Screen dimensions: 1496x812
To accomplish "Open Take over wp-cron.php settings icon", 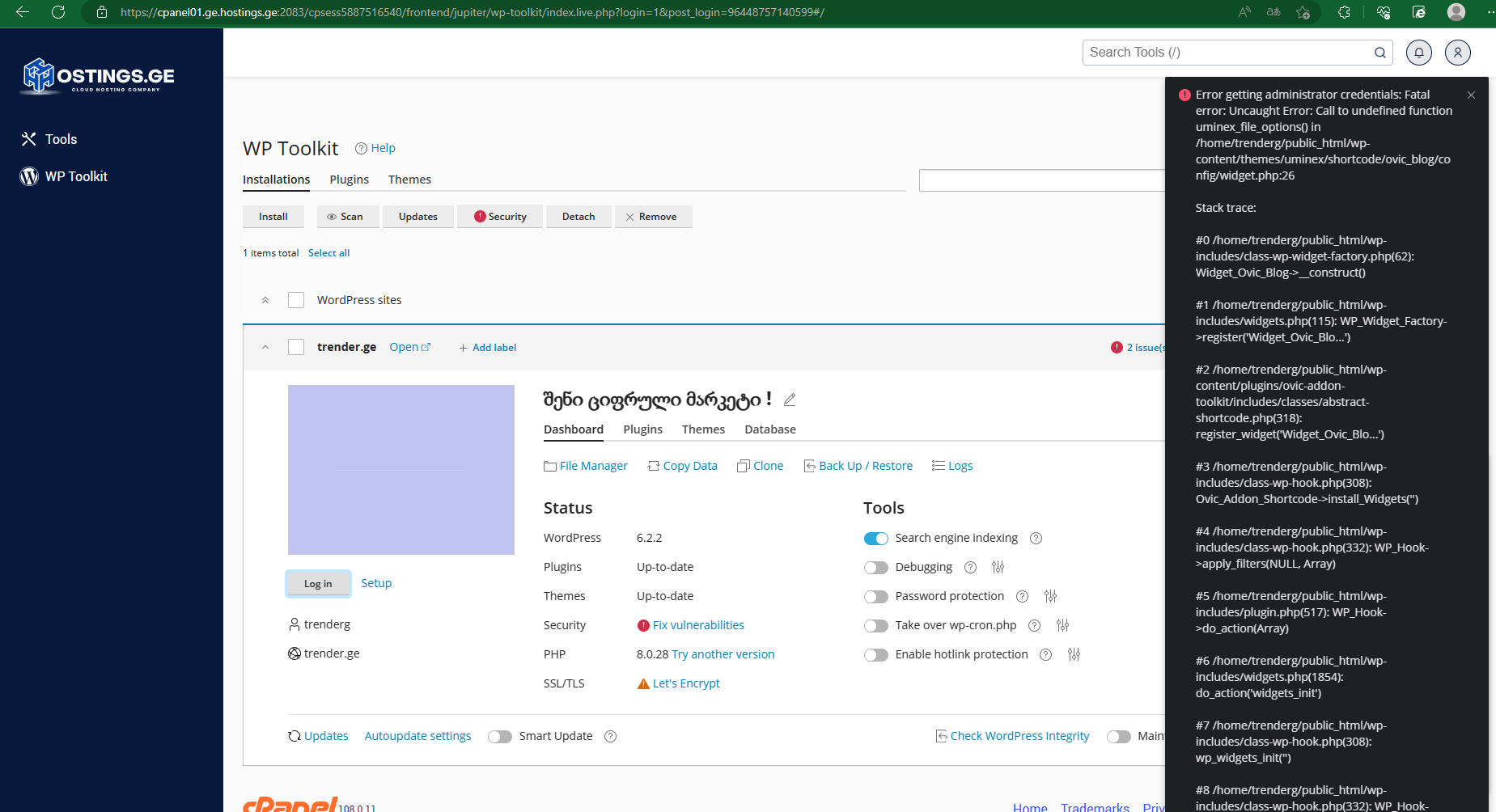I will [1062, 625].
